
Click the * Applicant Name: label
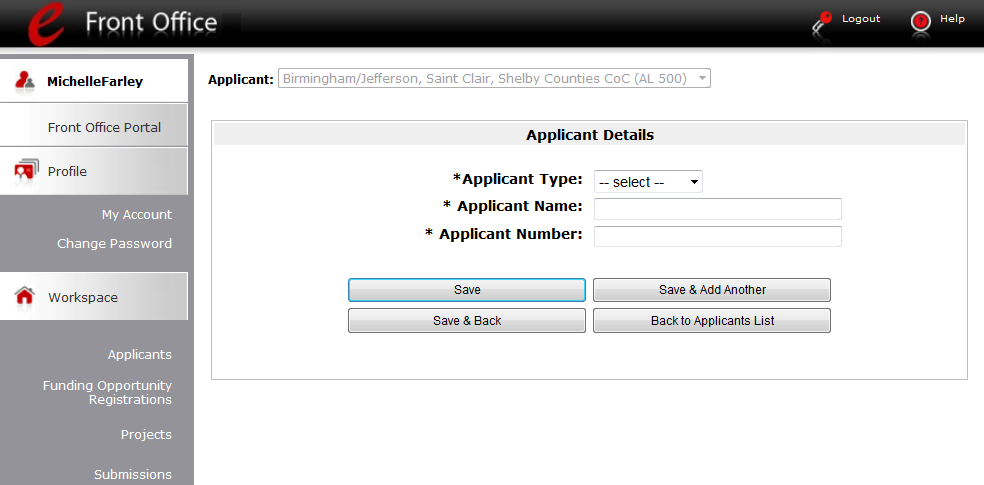point(513,206)
